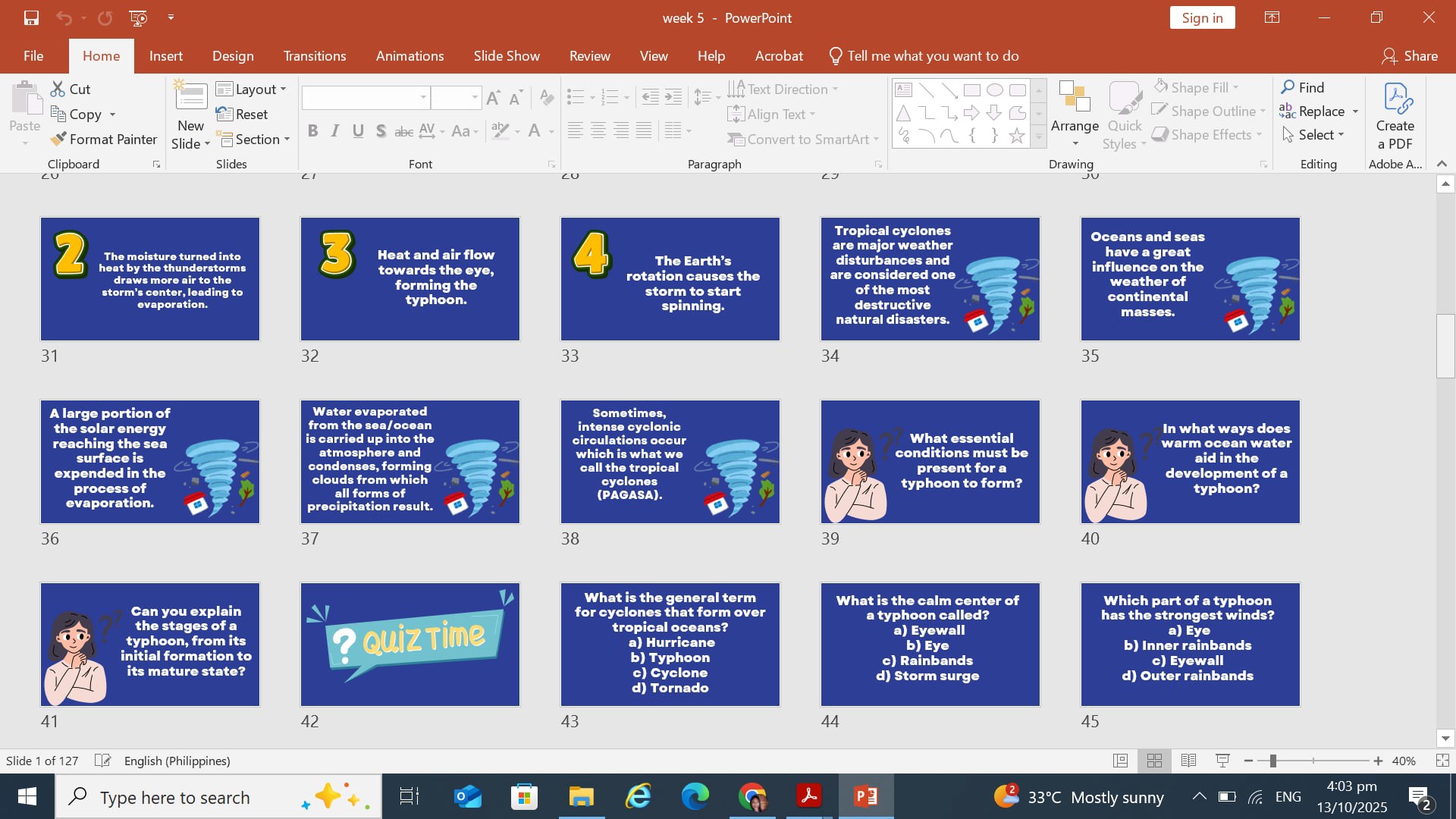Switch to the Slide Show tab
This screenshot has width=1456, height=819.
(x=507, y=56)
